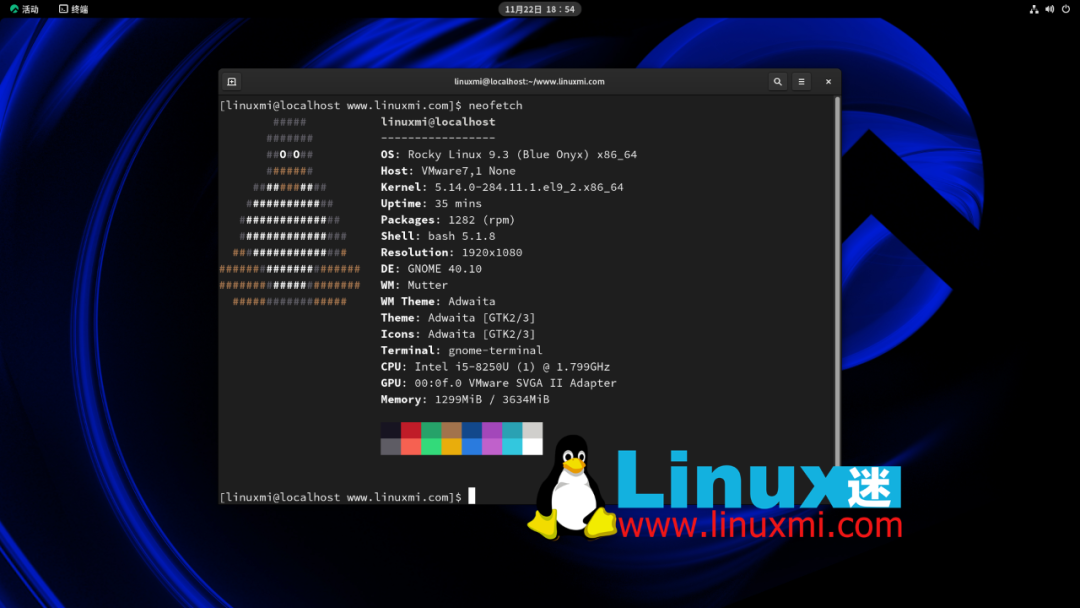
Task: Open a new terminal tab
Action: 230,81
